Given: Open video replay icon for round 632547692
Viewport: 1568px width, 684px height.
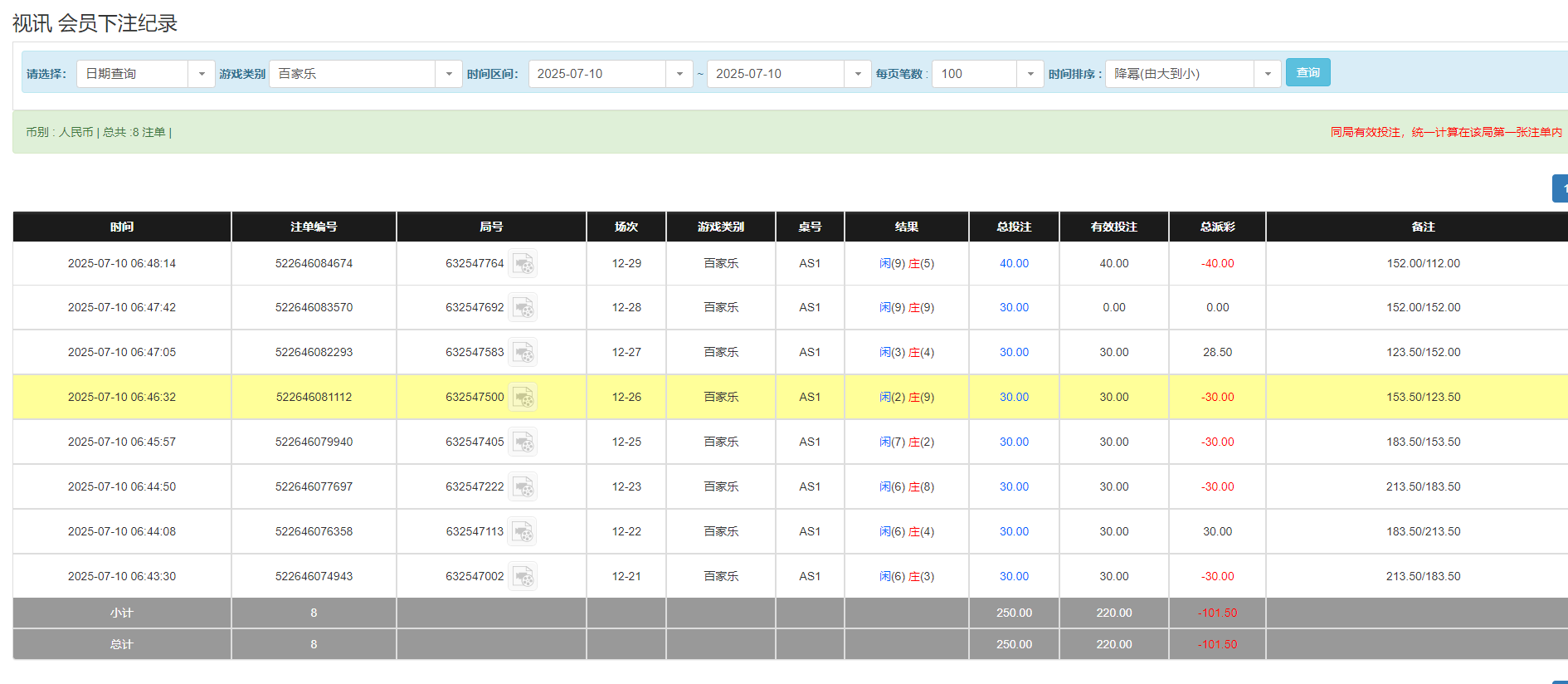Looking at the screenshot, I should (x=523, y=308).
